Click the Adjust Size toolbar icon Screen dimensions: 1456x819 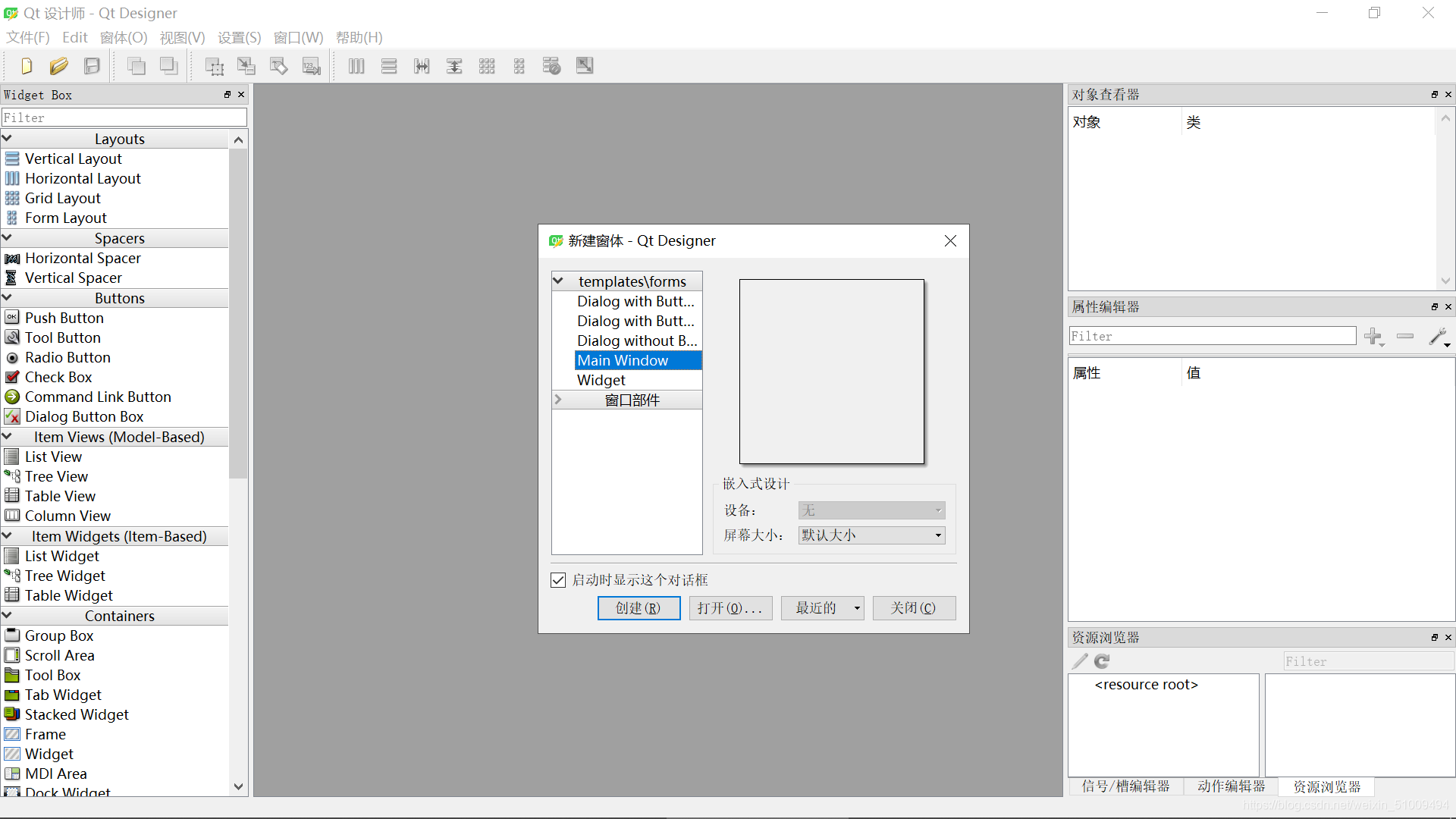click(585, 66)
